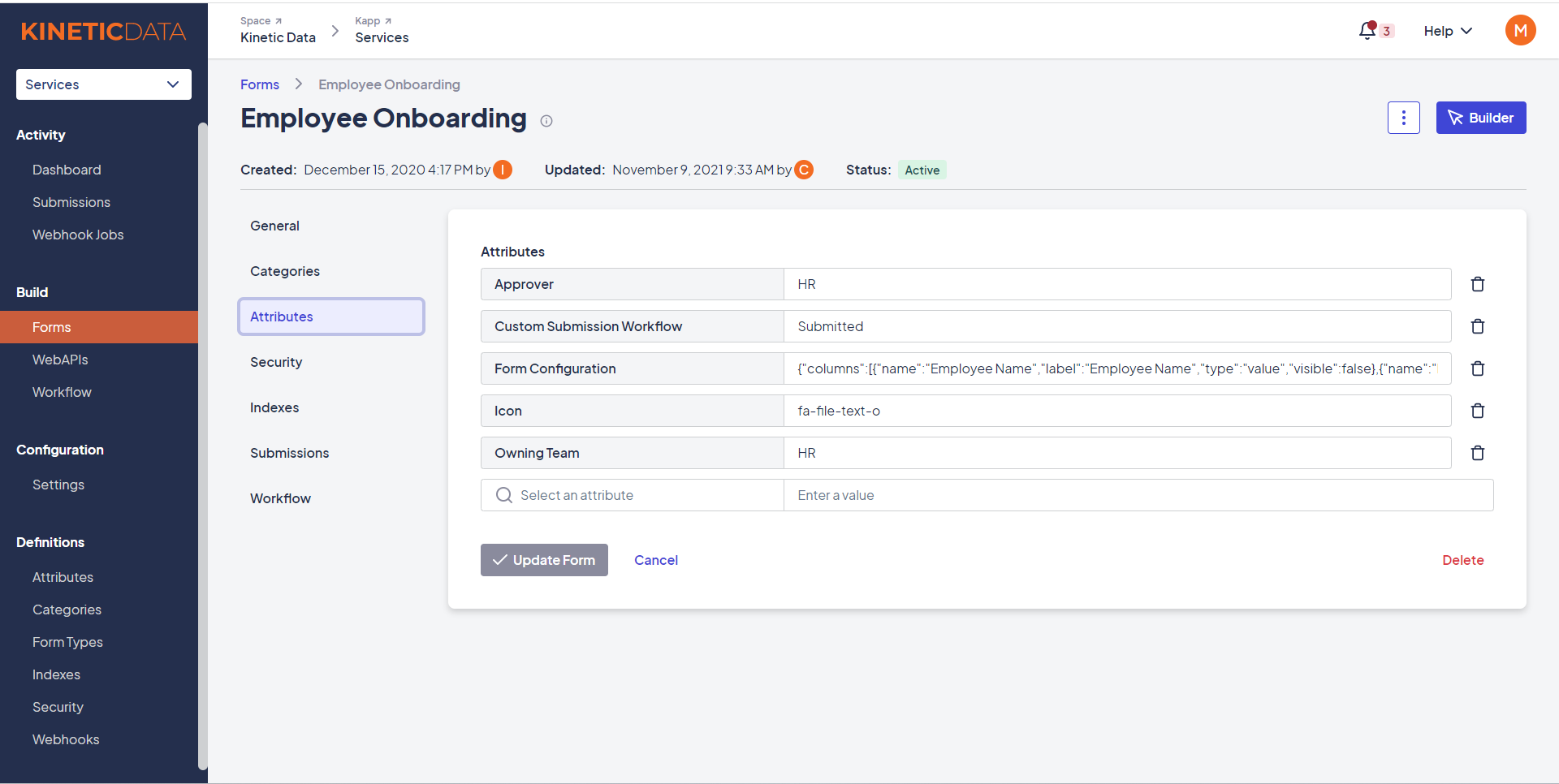Open Attributes under Definitions
The width and height of the screenshot is (1559, 784).
[x=63, y=577]
